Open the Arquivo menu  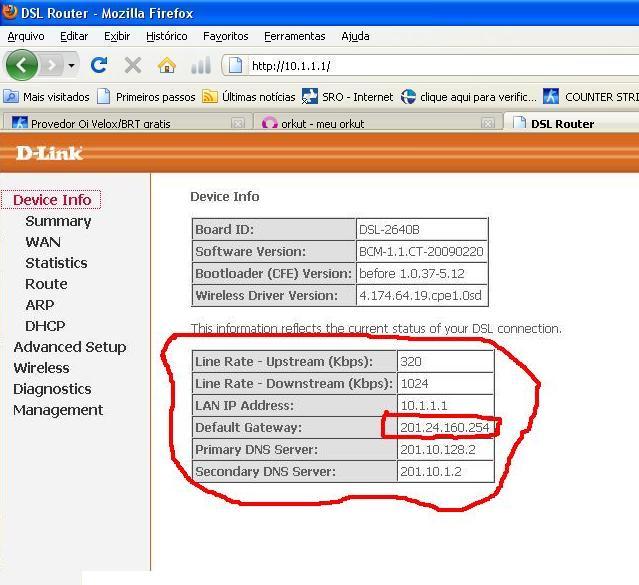click(x=26, y=36)
